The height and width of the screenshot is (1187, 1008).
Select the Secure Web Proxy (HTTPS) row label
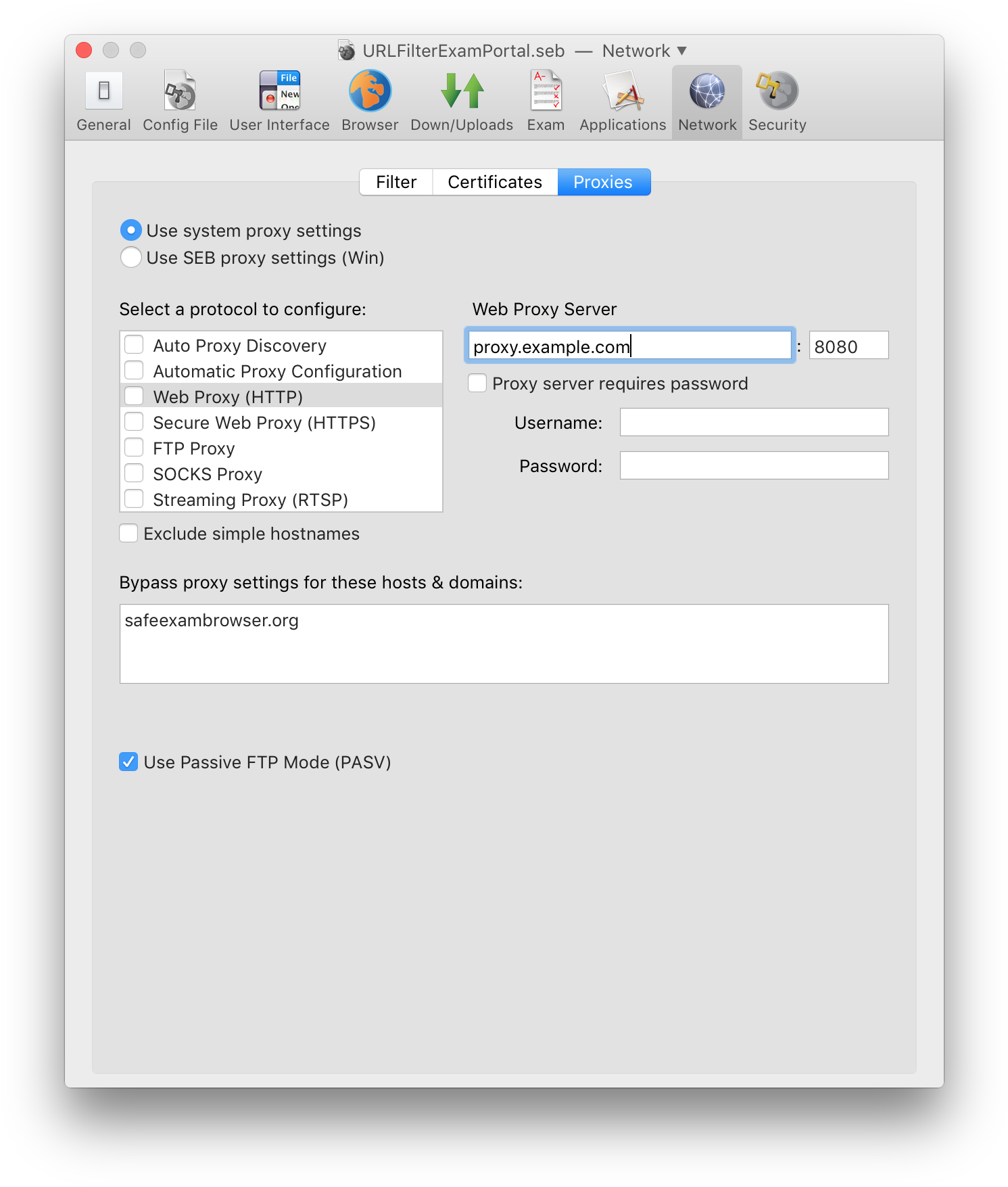click(x=264, y=423)
